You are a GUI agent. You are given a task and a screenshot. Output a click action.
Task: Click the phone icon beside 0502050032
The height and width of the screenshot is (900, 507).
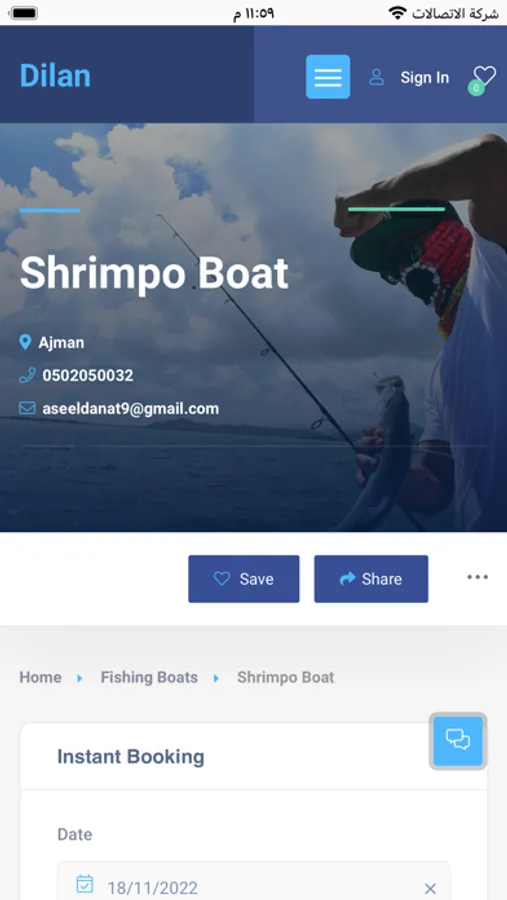pyautogui.click(x=27, y=375)
